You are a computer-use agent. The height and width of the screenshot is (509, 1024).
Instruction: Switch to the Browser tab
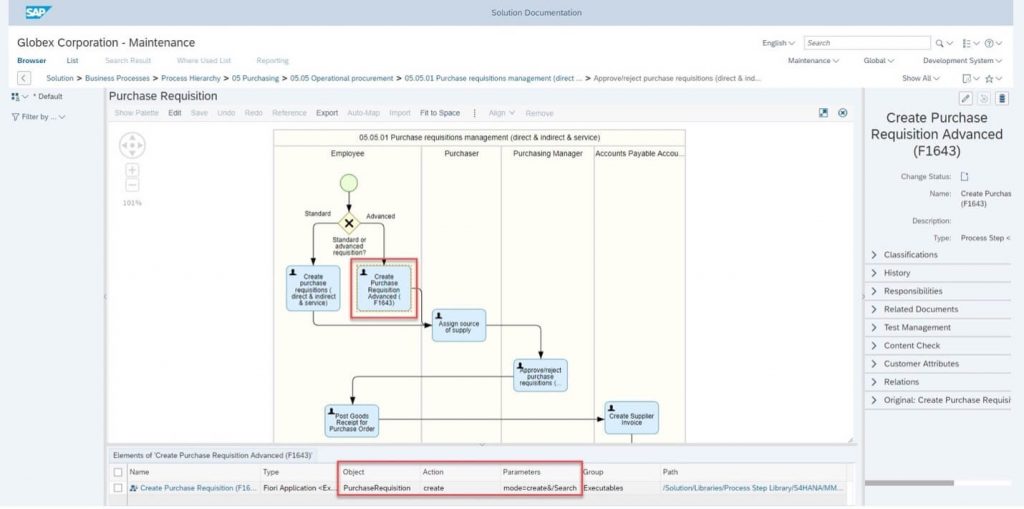pos(31,61)
